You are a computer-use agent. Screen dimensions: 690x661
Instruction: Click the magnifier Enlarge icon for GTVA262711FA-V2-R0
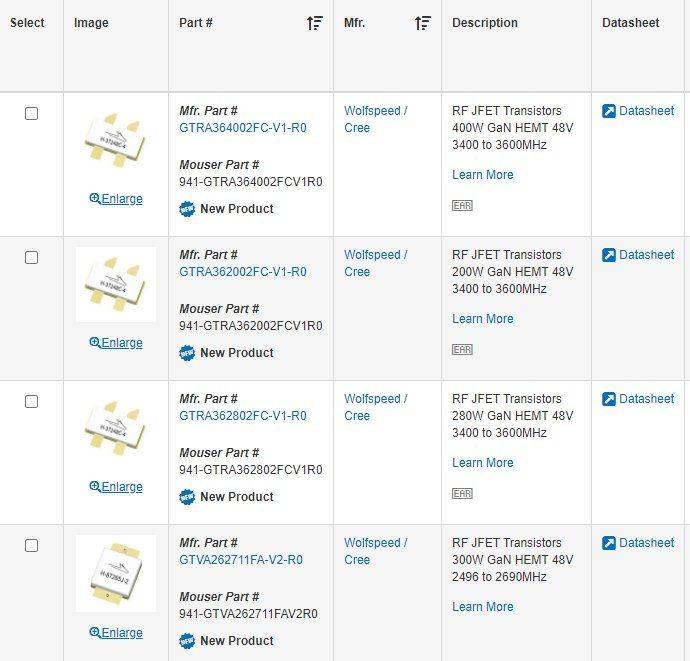95,632
